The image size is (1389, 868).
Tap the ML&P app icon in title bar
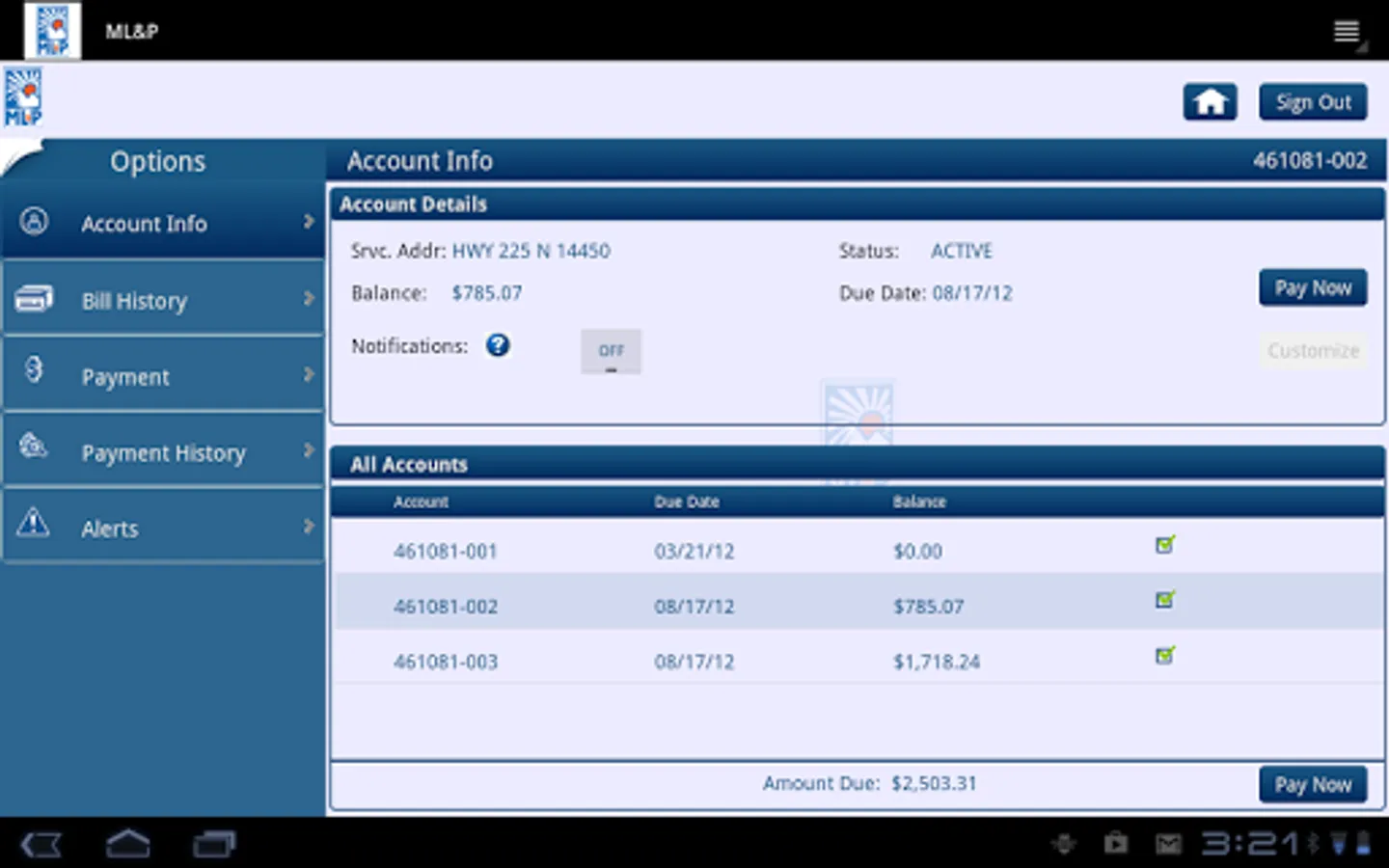[x=52, y=31]
